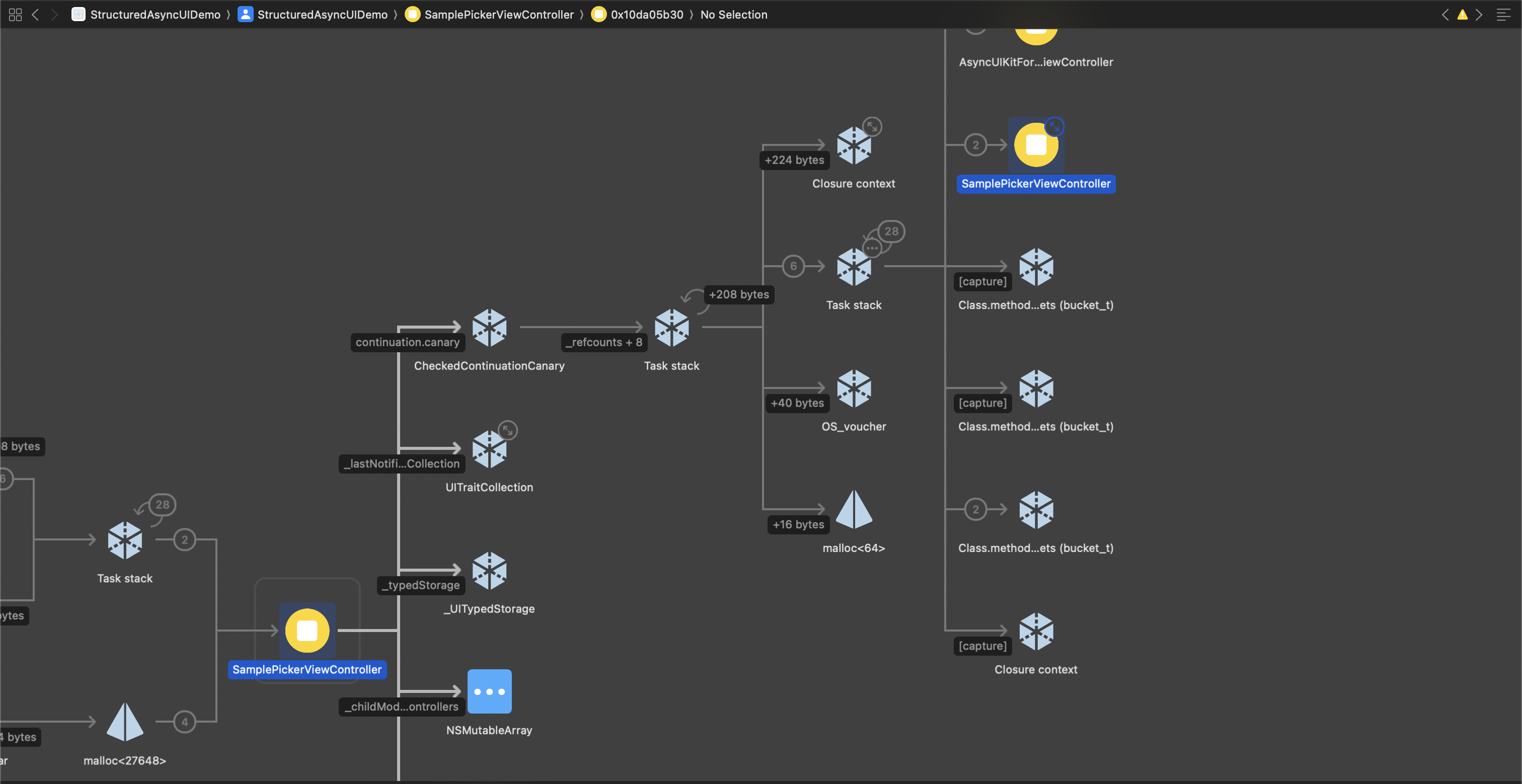Select the SamplePickerViewController node on right
The height and width of the screenshot is (784, 1522).
pos(1036,145)
